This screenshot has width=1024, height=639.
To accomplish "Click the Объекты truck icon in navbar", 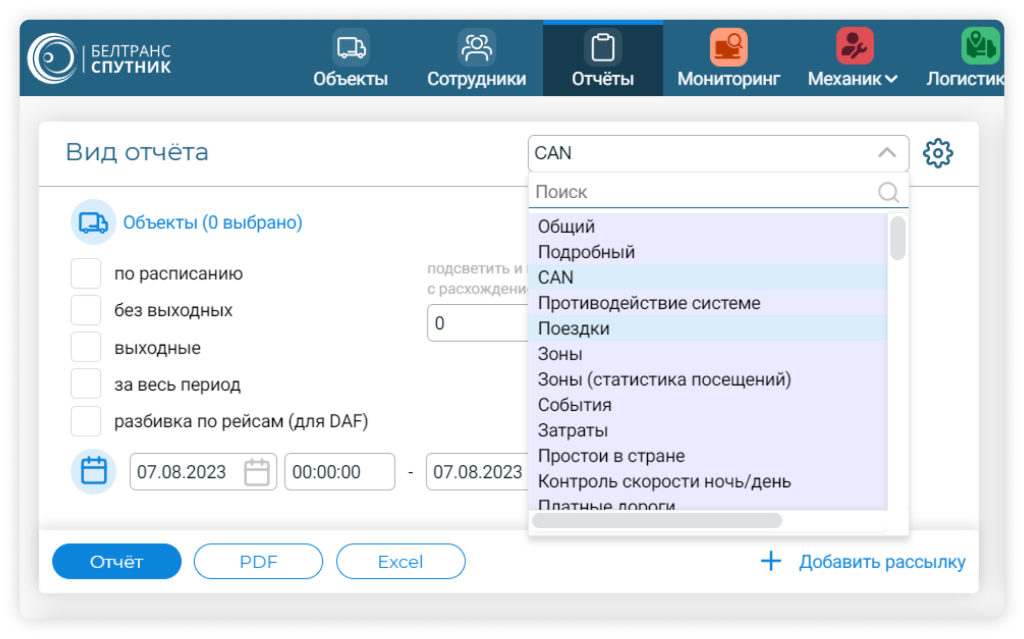I will (350, 47).
